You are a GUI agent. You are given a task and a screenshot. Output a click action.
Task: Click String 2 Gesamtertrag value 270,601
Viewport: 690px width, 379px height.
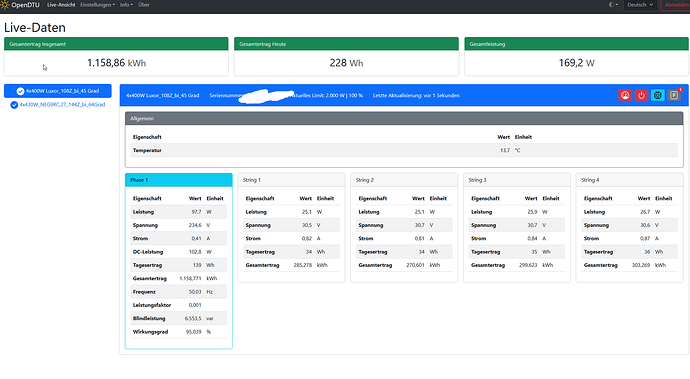click(415, 265)
